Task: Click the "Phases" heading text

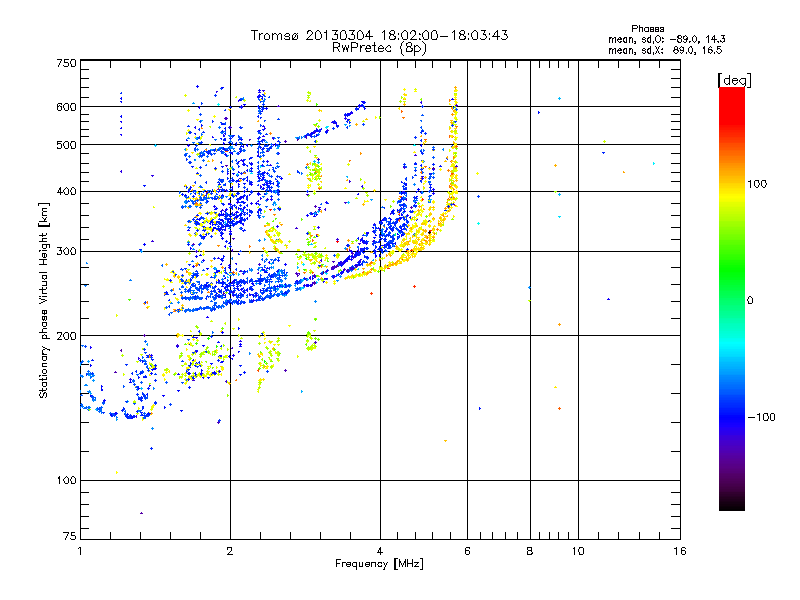Action: click(647, 29)
